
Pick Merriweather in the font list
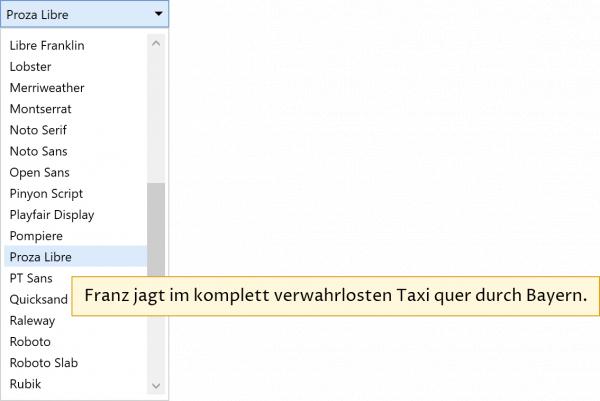47,88
